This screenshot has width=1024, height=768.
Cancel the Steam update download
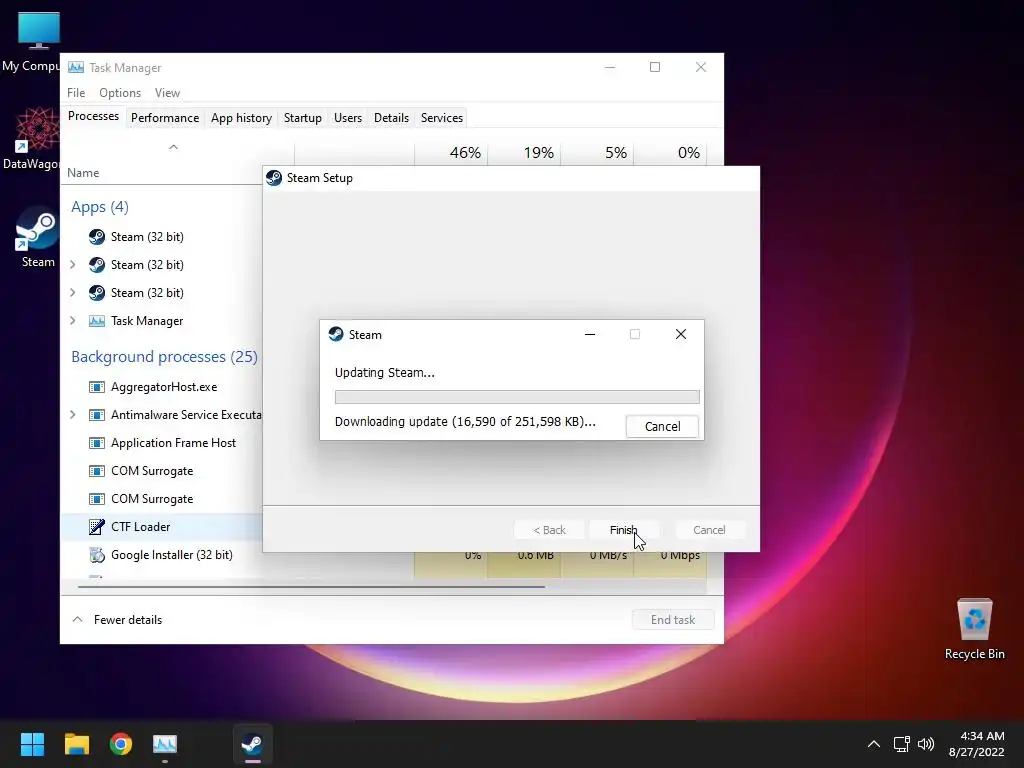662,426
